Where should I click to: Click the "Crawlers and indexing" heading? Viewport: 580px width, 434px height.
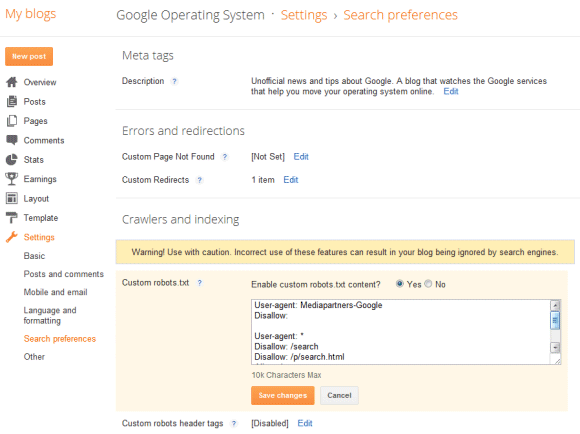[x=181, y=219]
